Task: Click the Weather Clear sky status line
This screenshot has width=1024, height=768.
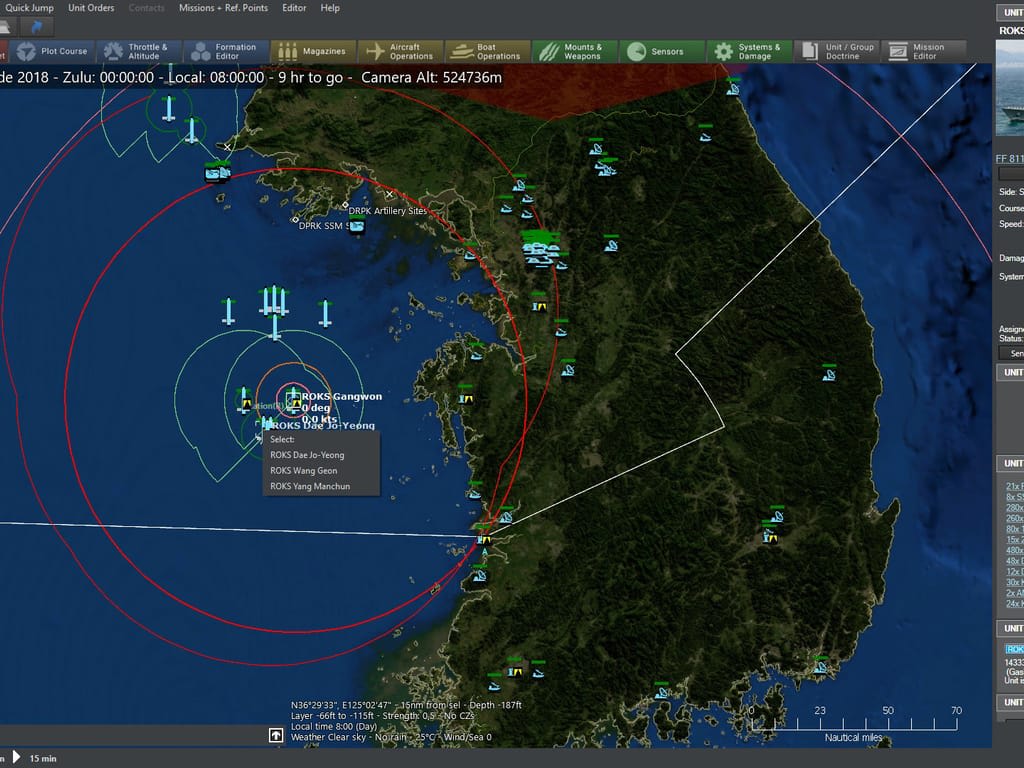Action: click(391, 737)
